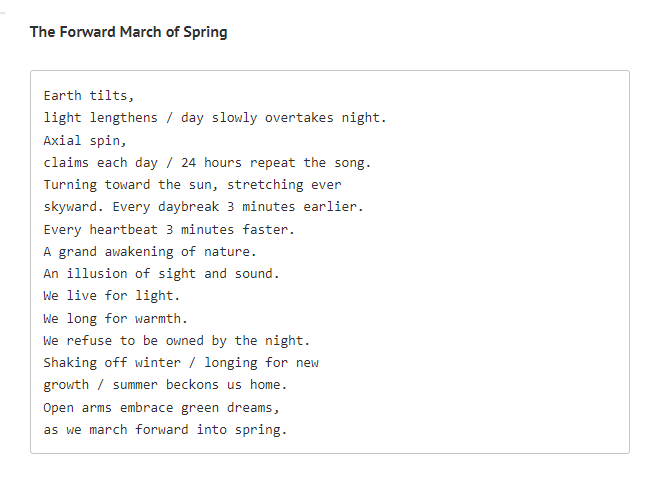Click the heading "The Forward March of Spring"

pyautogui.click(x=128, y=32)
